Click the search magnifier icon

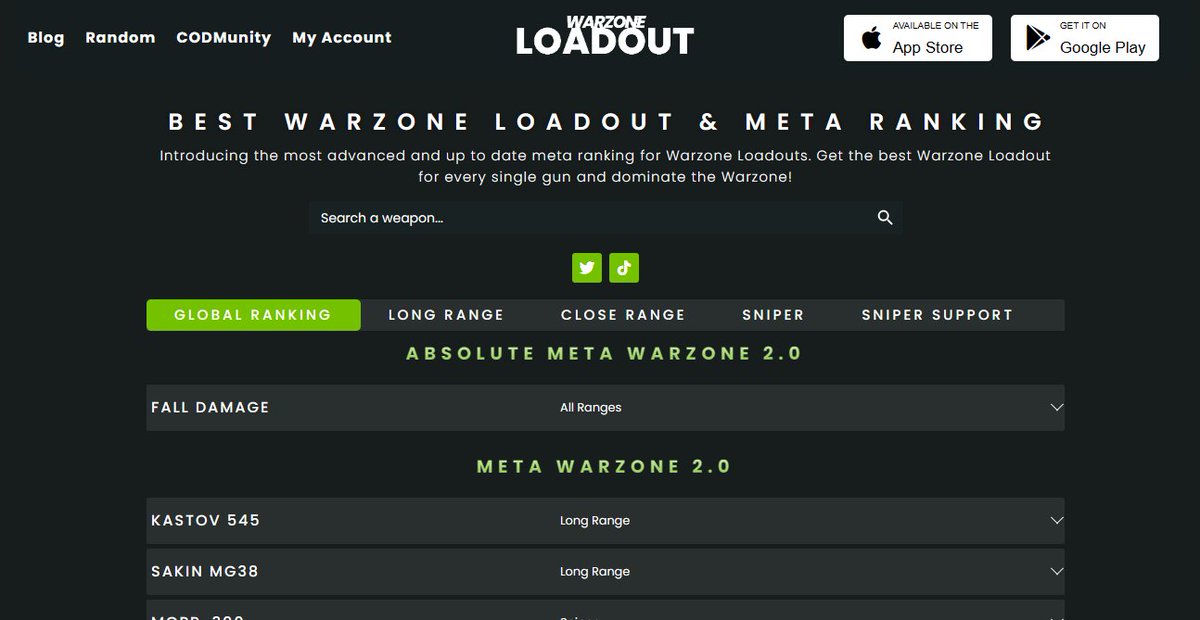click(x=885, y=218)
